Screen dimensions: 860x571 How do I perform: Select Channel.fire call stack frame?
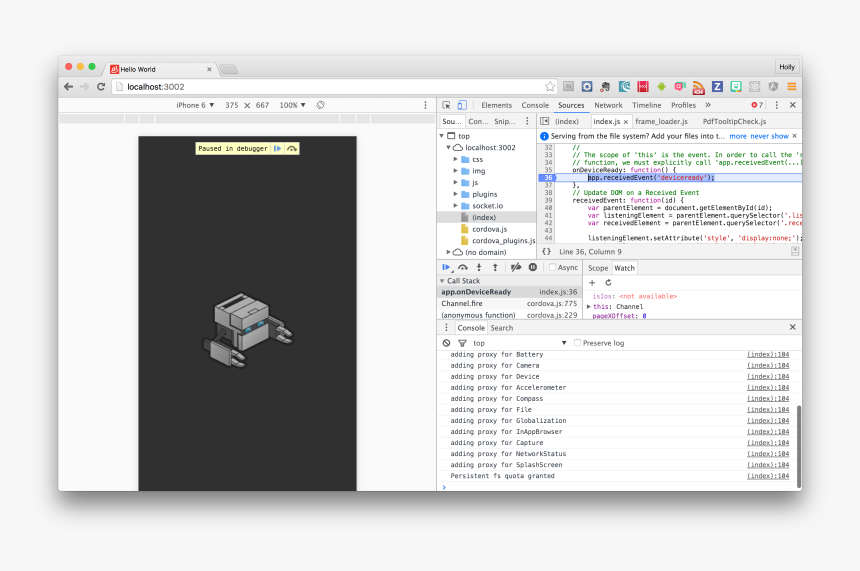tap(509, 303)
